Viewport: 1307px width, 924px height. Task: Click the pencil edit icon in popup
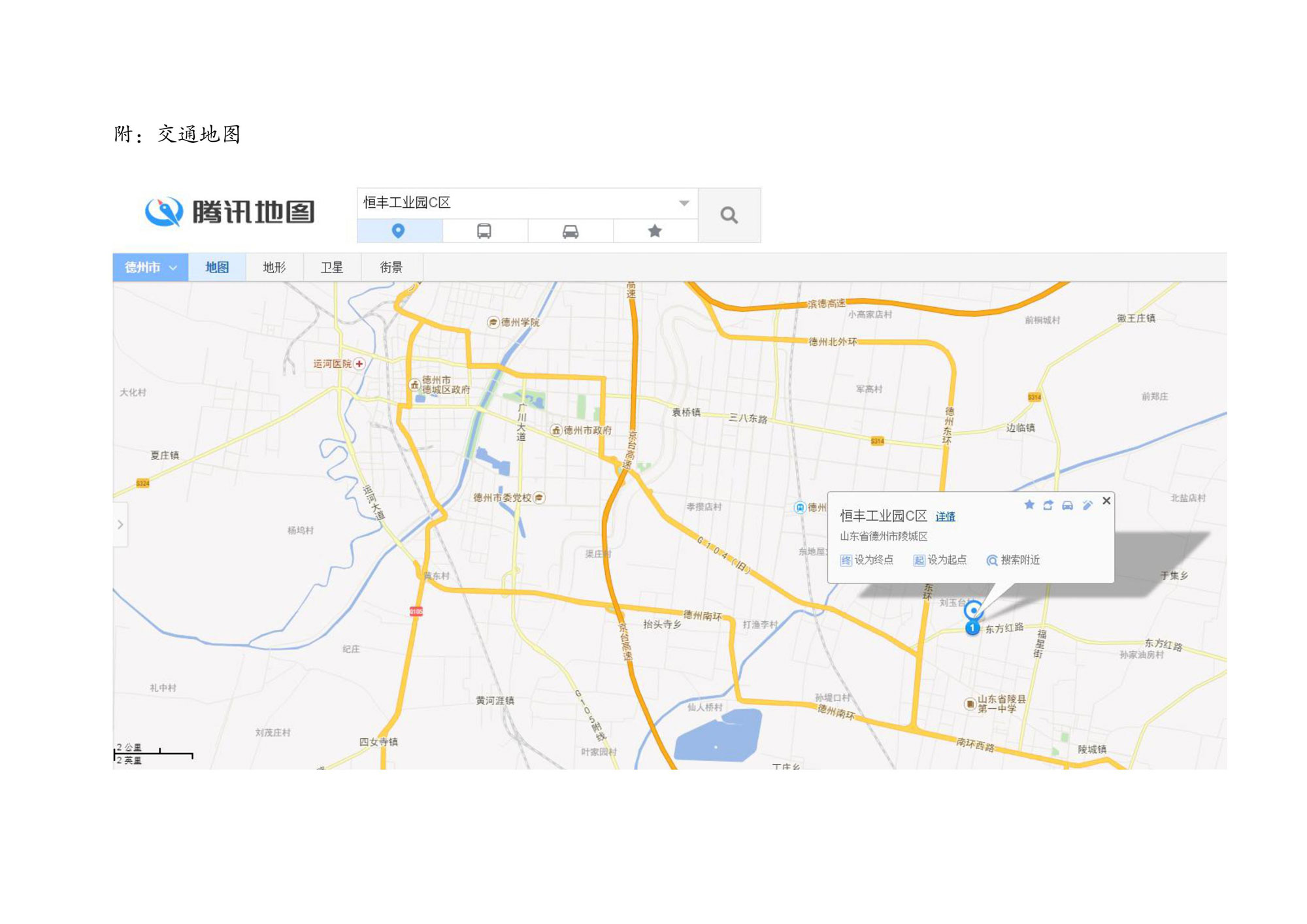(x=1087, y=504)
